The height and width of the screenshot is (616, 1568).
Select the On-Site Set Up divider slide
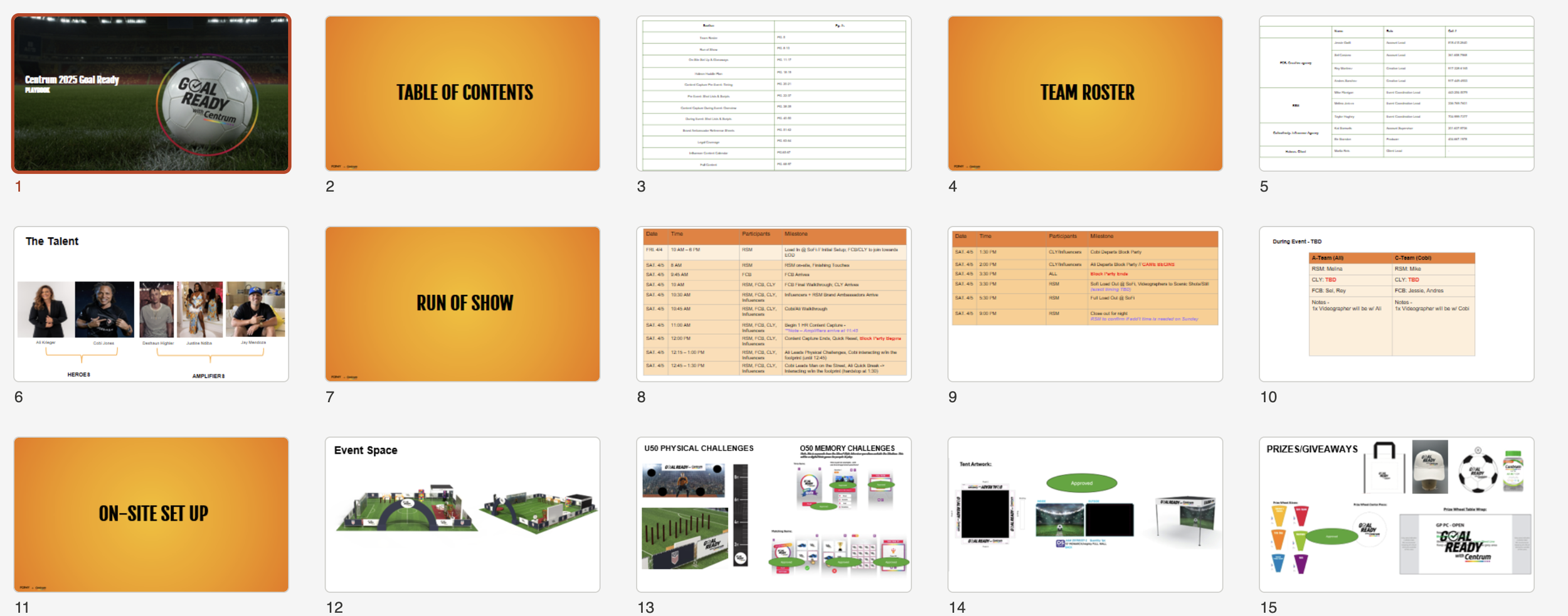151,514
